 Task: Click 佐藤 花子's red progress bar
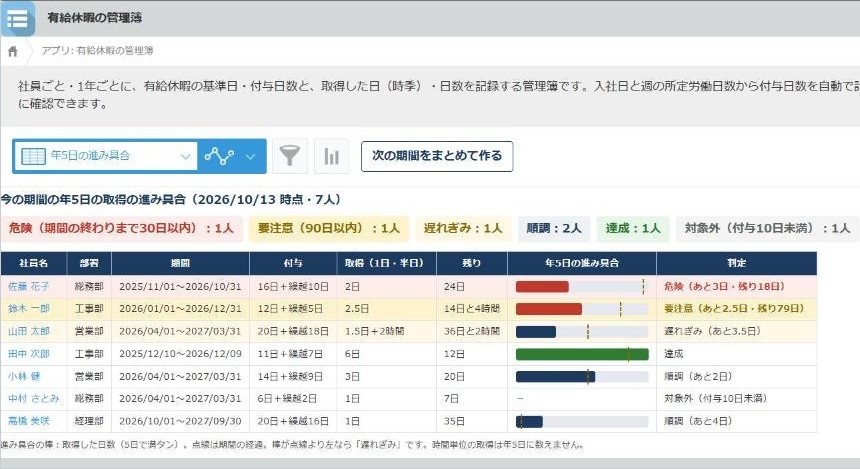542,286
